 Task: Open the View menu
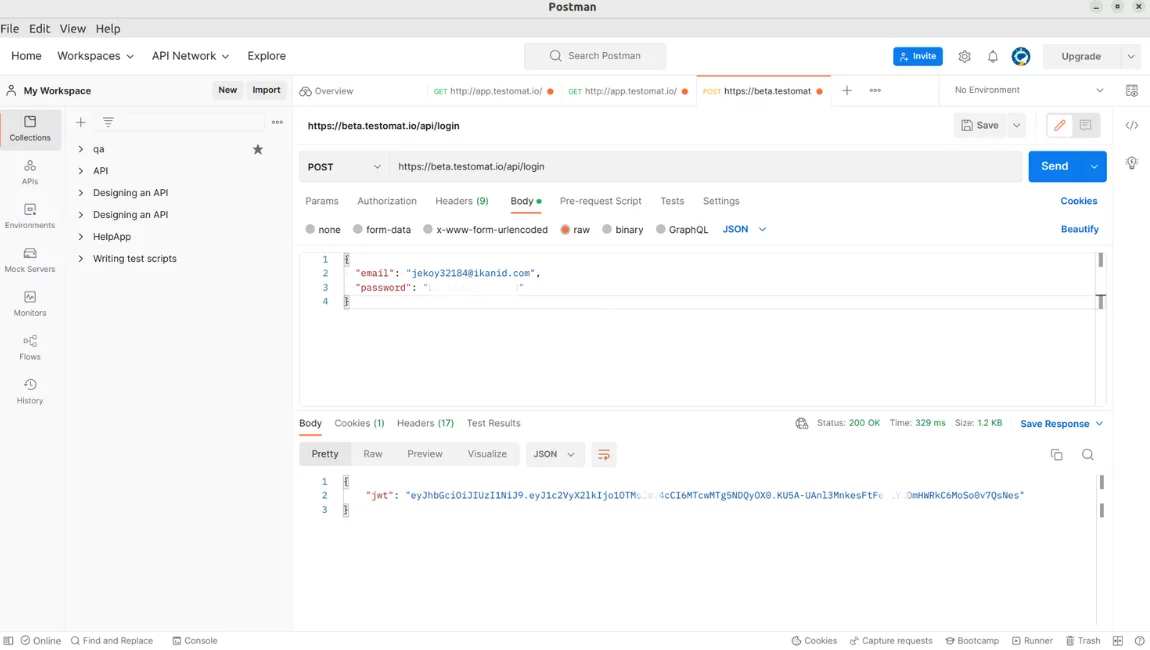click(x=72, y=29)
